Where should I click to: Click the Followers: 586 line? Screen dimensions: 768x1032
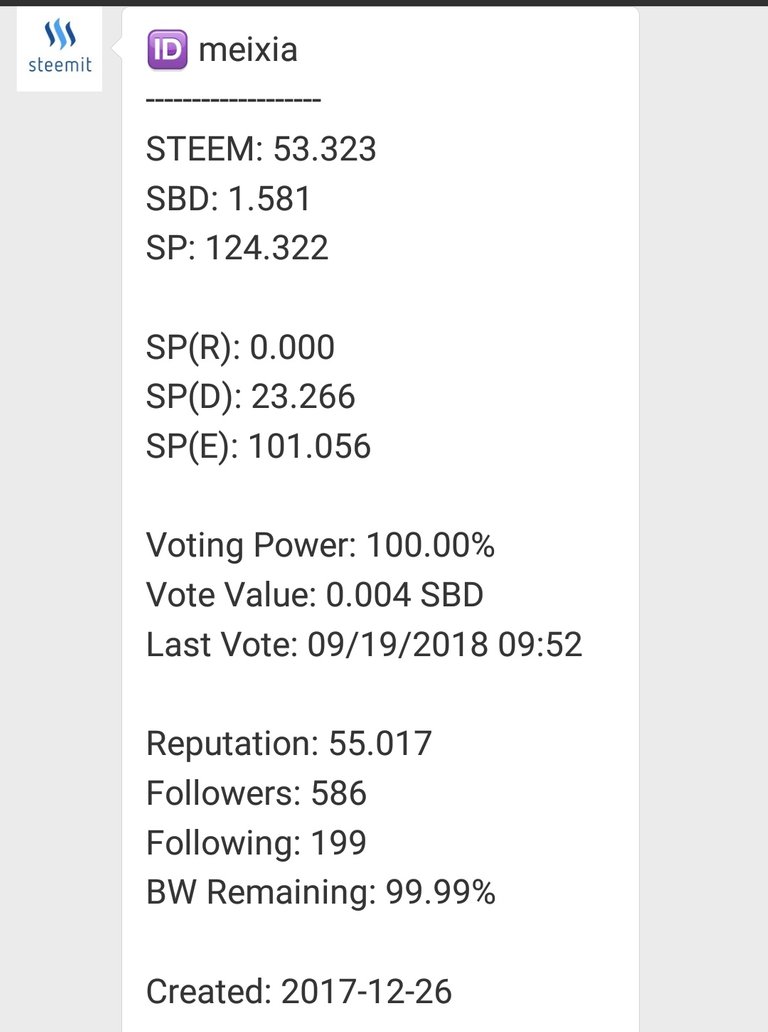[256, 793]
